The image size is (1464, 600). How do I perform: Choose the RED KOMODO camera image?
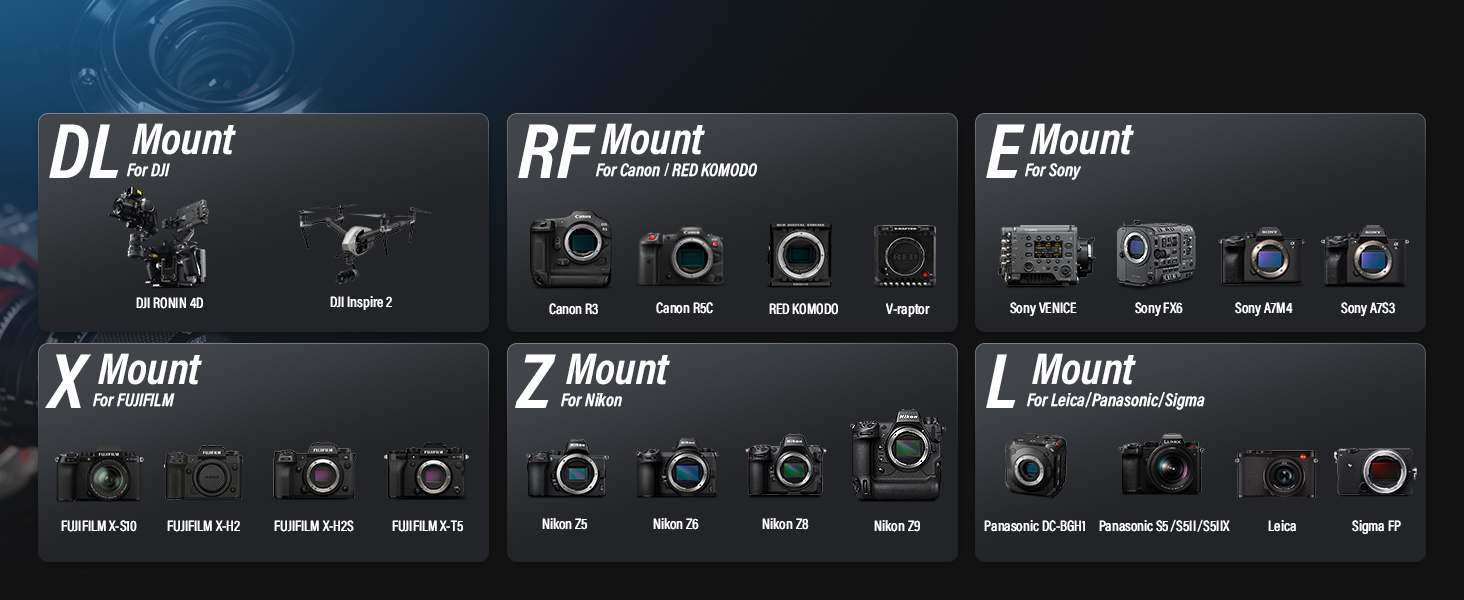click(800, 255)
